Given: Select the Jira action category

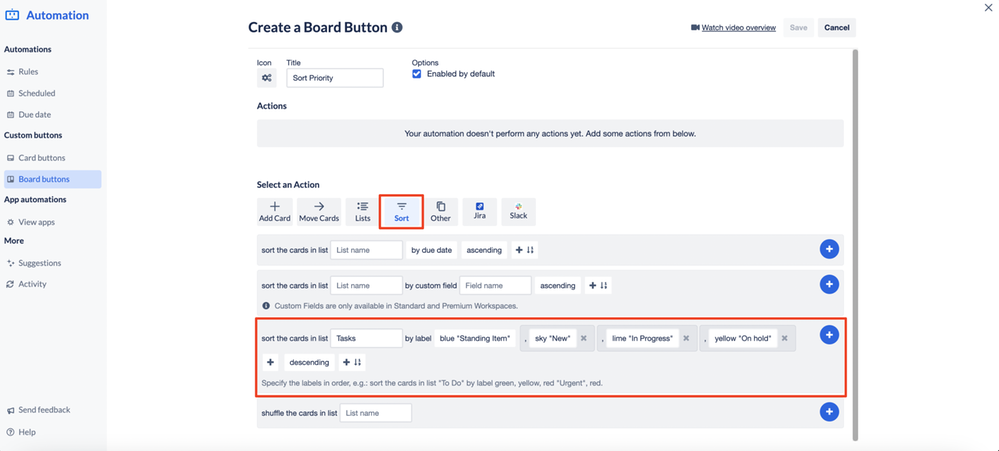Looking at the screenshot, I should coord(480,212).
